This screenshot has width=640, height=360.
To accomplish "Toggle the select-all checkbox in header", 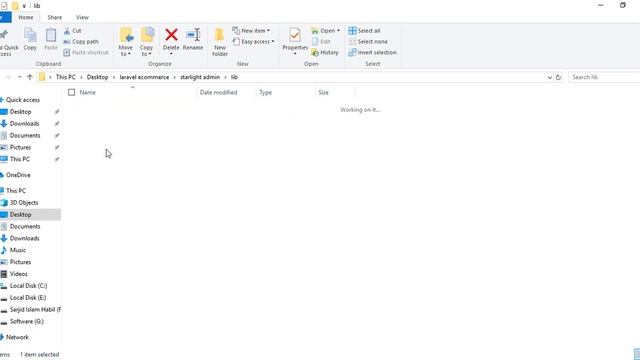I will click(x=71, y=93).
